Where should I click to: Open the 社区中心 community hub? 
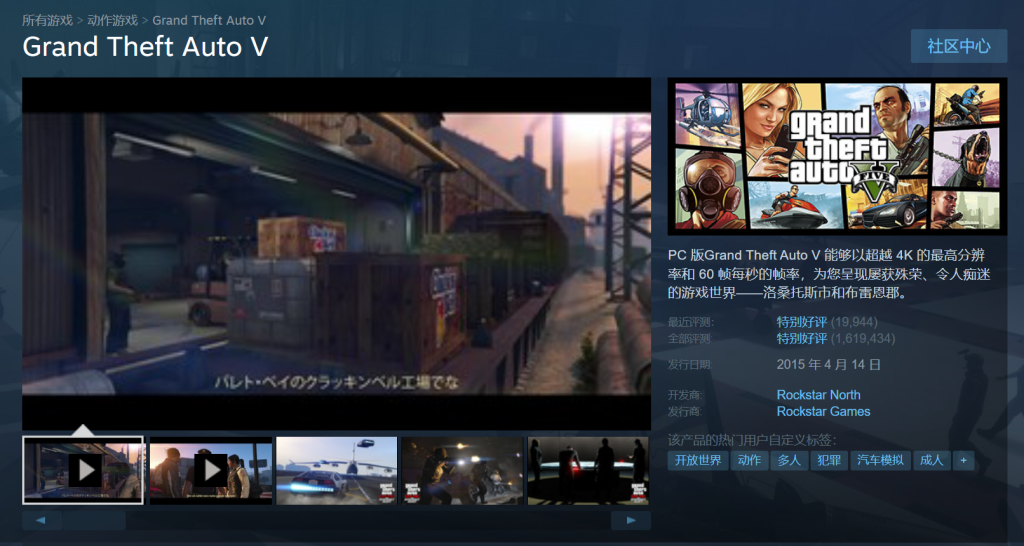tap(958, 46)
